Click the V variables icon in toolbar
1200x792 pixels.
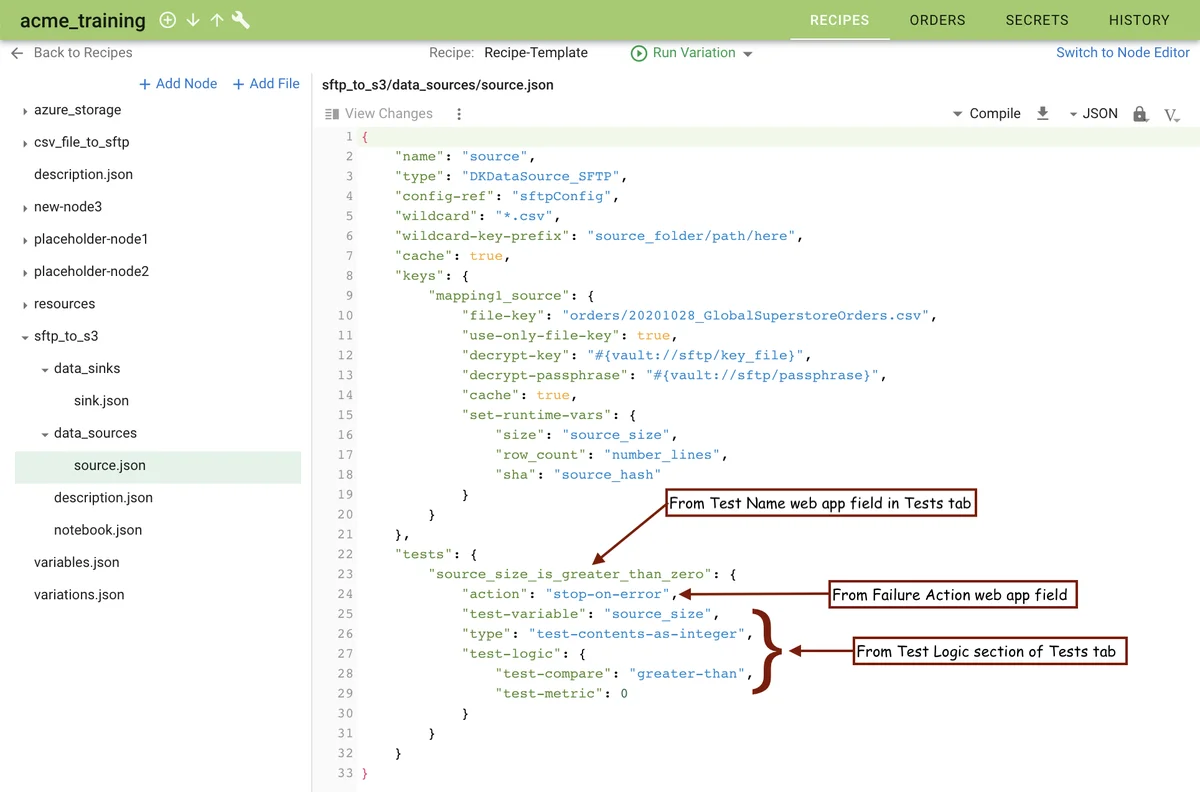pos(1172,115)
